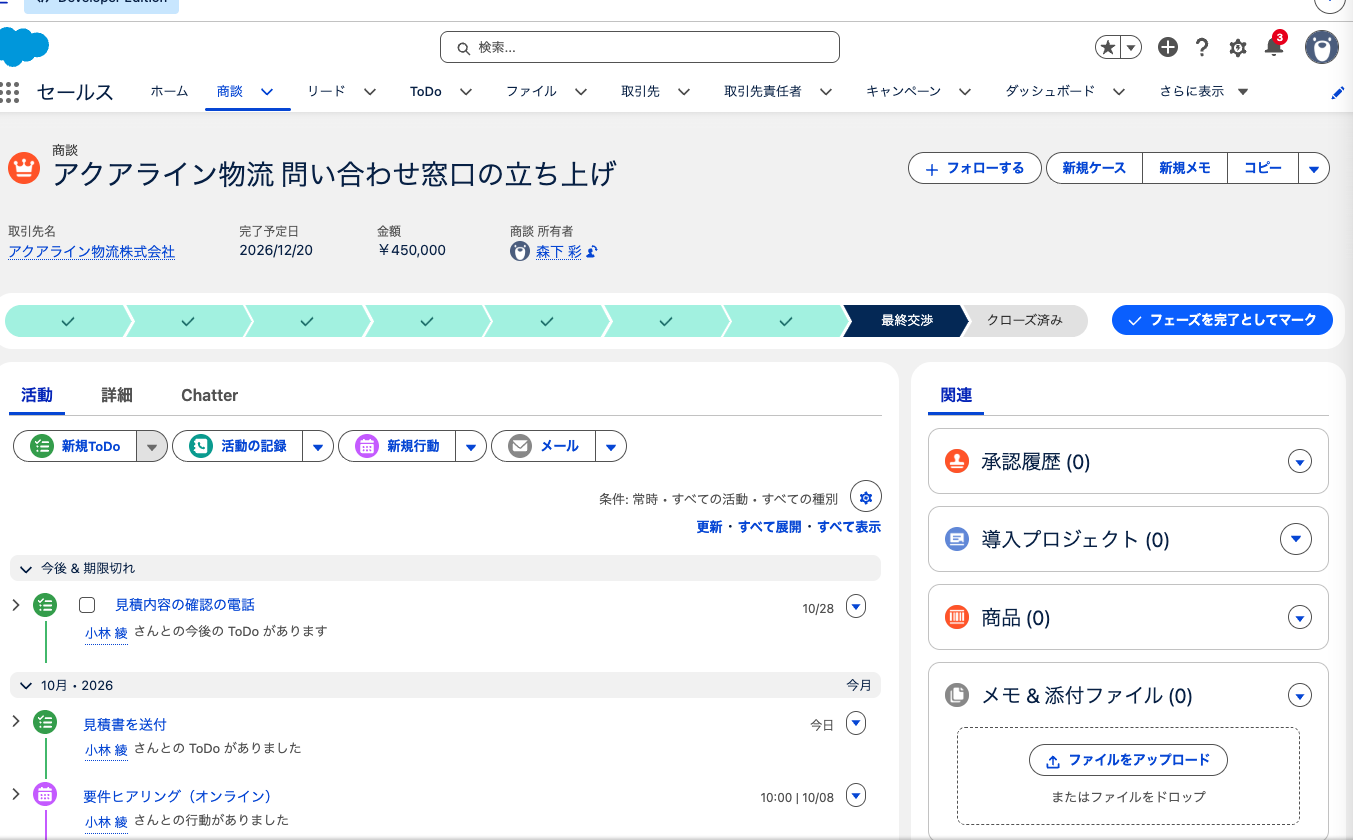
Task: Click すべて展開 in the activity timeline
Action: (769, 526)
